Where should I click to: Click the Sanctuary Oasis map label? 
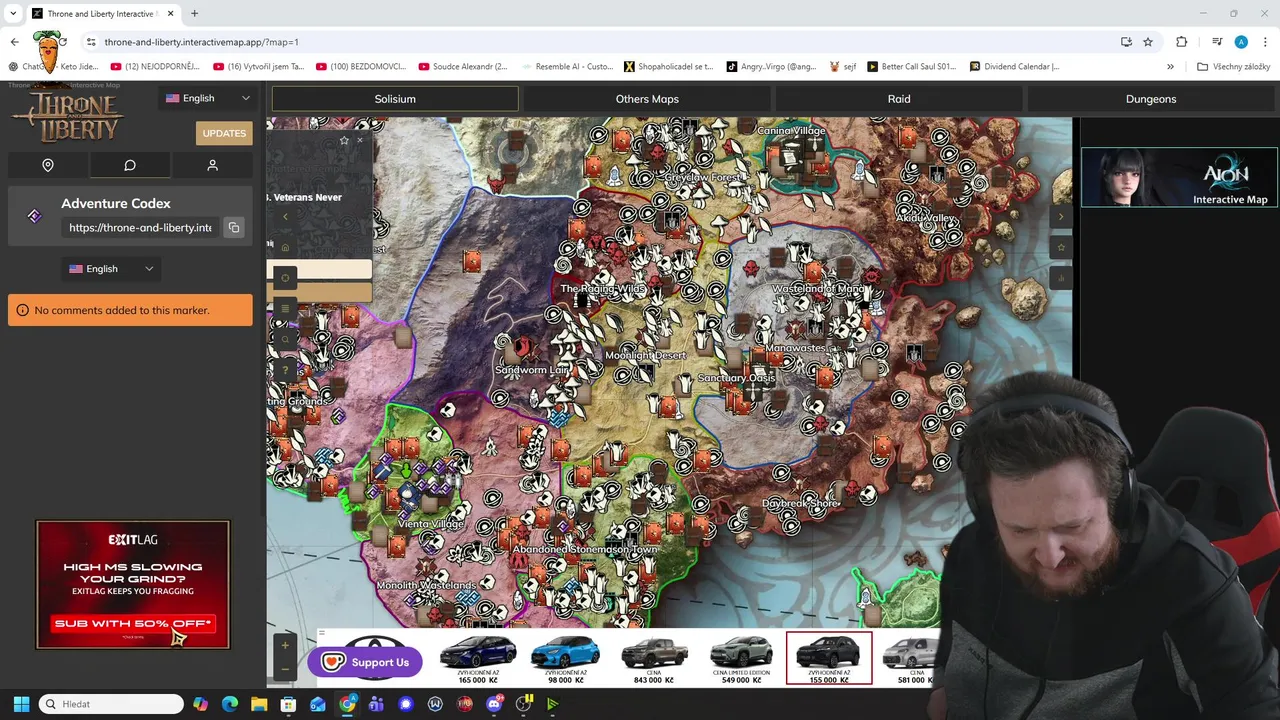tap(737, 378)
